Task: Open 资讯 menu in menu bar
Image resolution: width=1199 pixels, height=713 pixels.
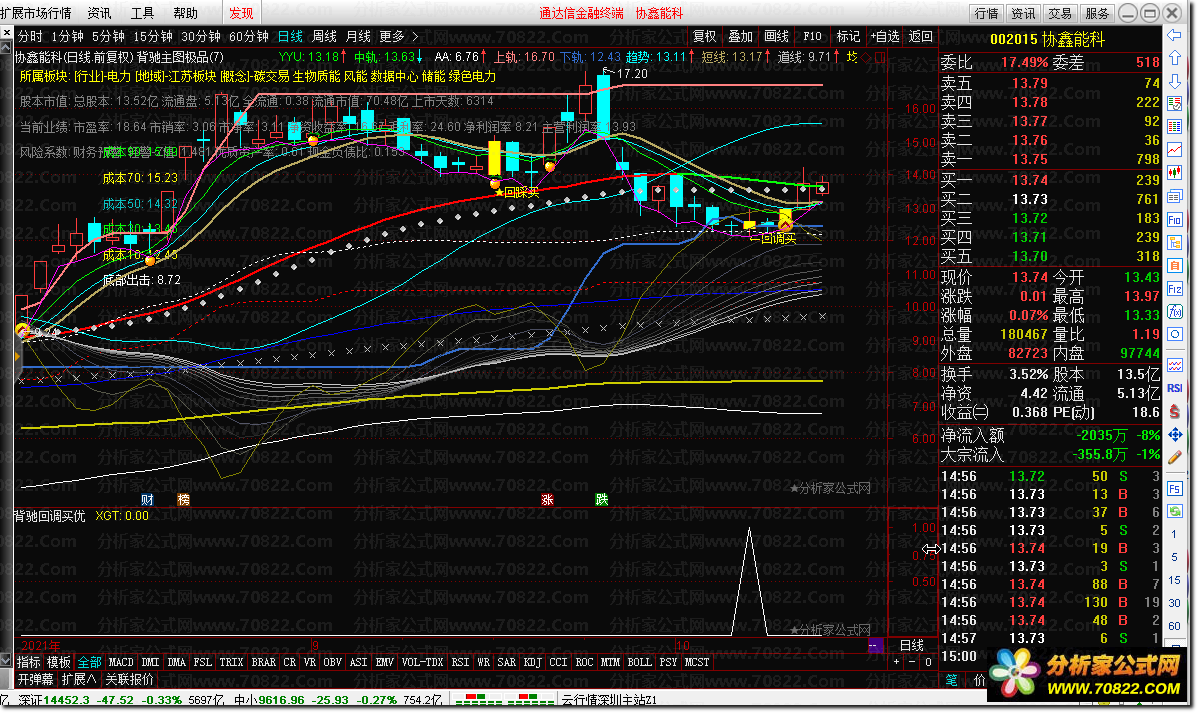Action: 99,13
